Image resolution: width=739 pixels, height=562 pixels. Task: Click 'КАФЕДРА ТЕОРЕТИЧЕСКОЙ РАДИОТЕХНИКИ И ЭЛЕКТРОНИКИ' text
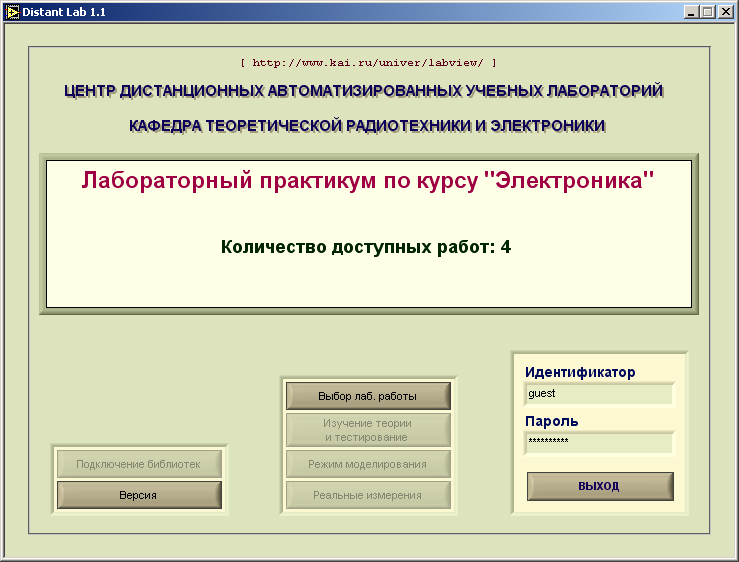tap(367, 126)
